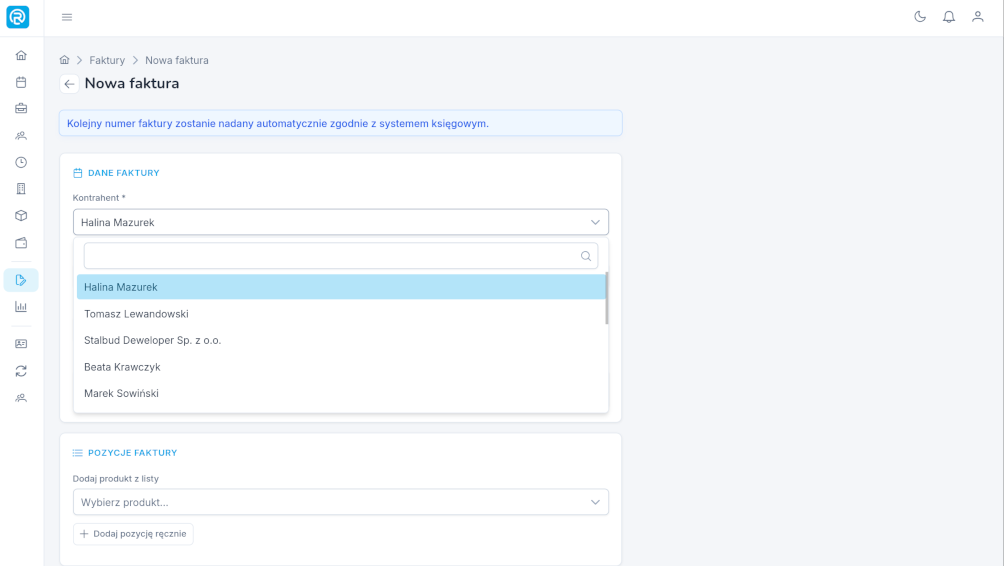
Task: Select Halina Mazurek from the list
Action: point(341,287)
